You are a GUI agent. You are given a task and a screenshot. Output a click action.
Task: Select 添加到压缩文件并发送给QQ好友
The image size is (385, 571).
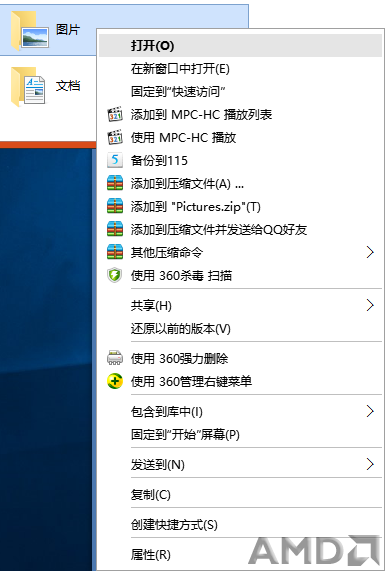(240, 229)
